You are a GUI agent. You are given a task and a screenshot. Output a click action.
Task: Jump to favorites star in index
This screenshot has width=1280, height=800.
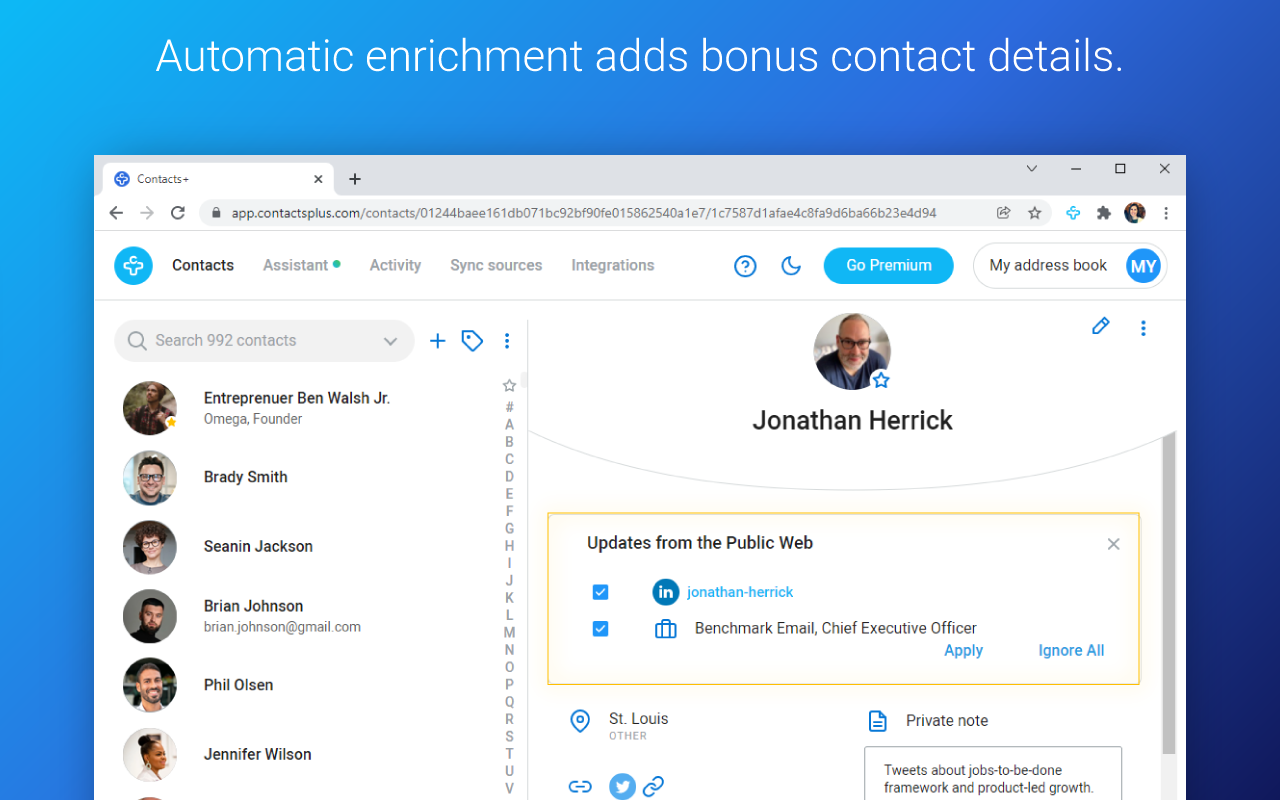click(x=509, y=386)
